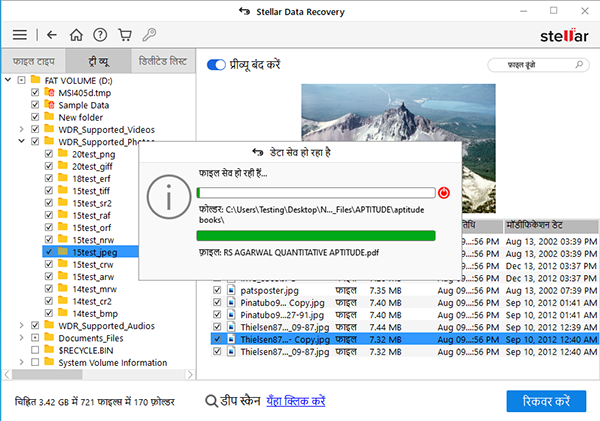The height and width of the screenshot is (421, 600).
Task: Open the hamburger menu icon
Action: 20,35
